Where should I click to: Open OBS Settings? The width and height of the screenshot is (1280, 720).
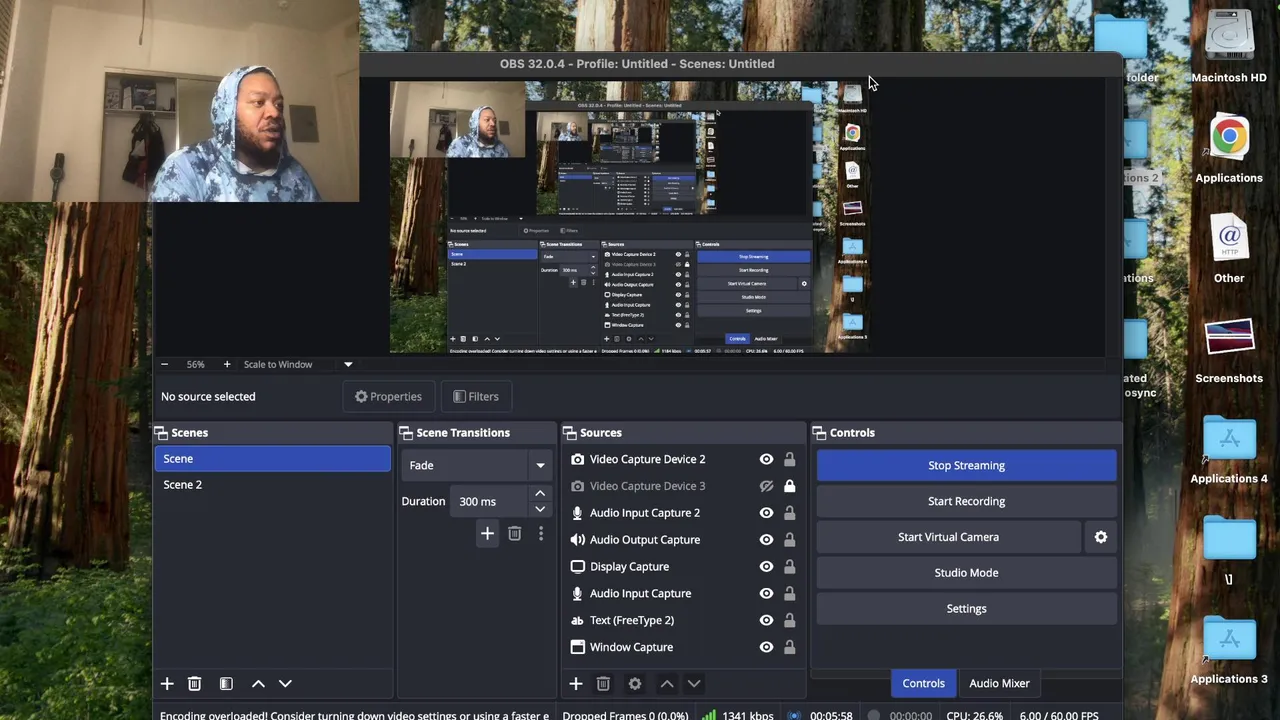tap(966, 609)
